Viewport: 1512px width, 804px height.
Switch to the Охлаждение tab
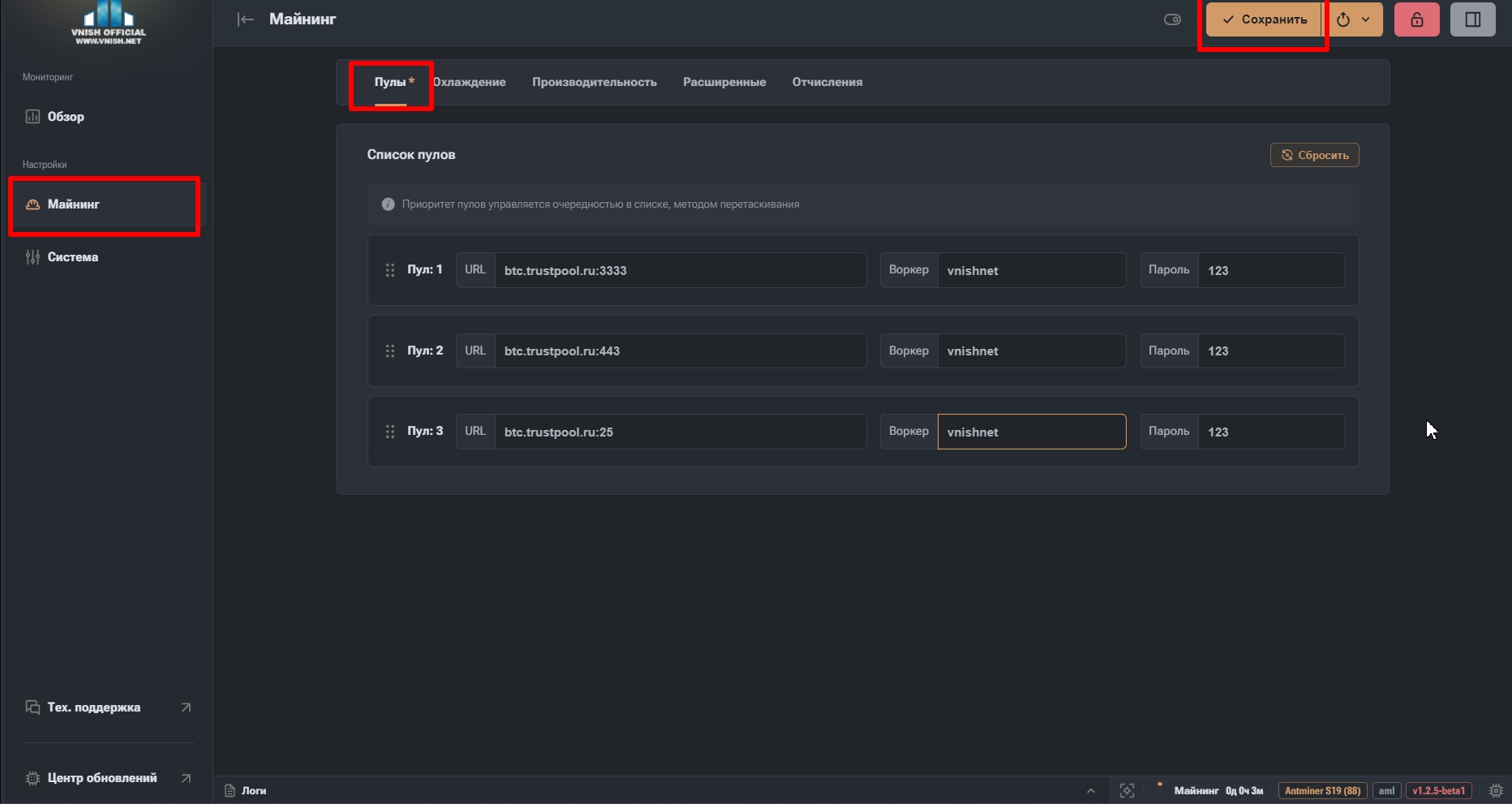pos(469,82)
